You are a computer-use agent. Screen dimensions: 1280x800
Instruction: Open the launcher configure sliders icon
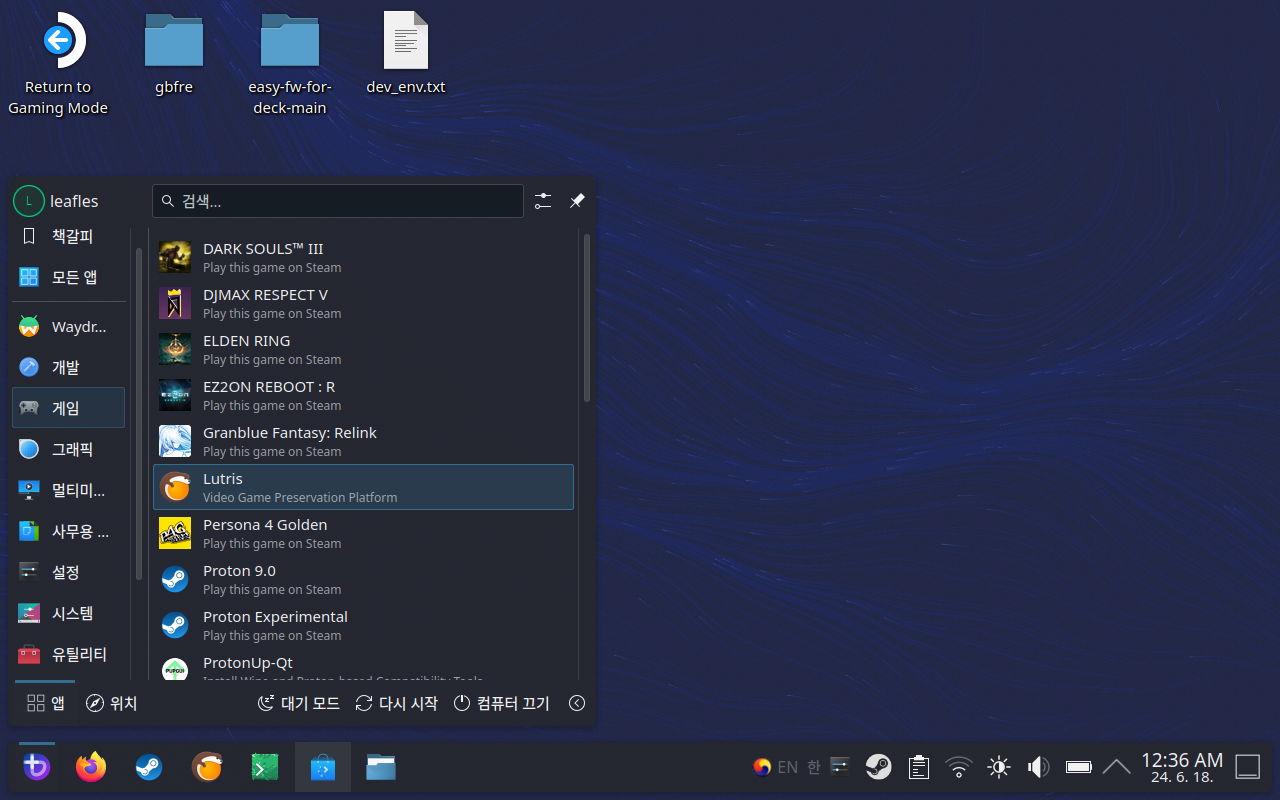coord(543,201)
